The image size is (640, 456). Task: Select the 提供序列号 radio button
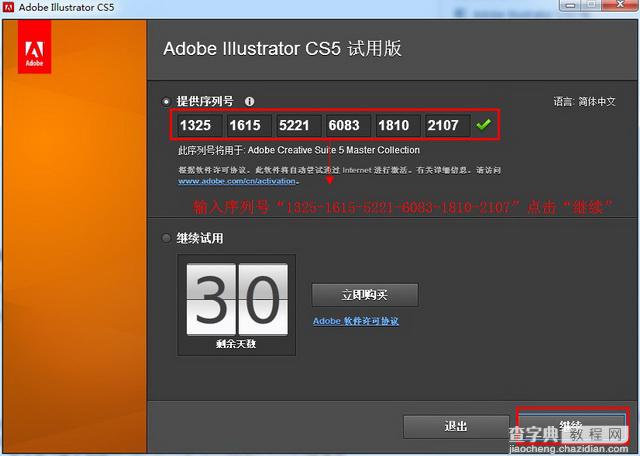[166, 101]
